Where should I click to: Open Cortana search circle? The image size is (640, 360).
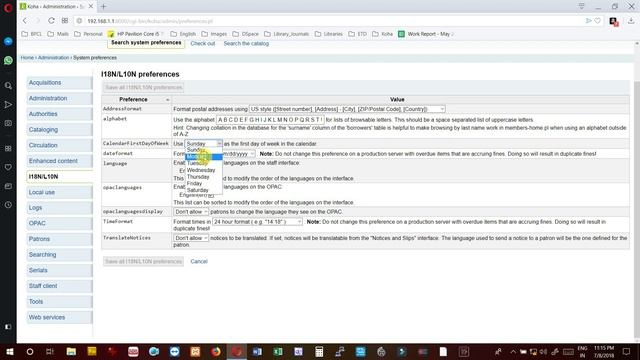[x=30, y=351]
